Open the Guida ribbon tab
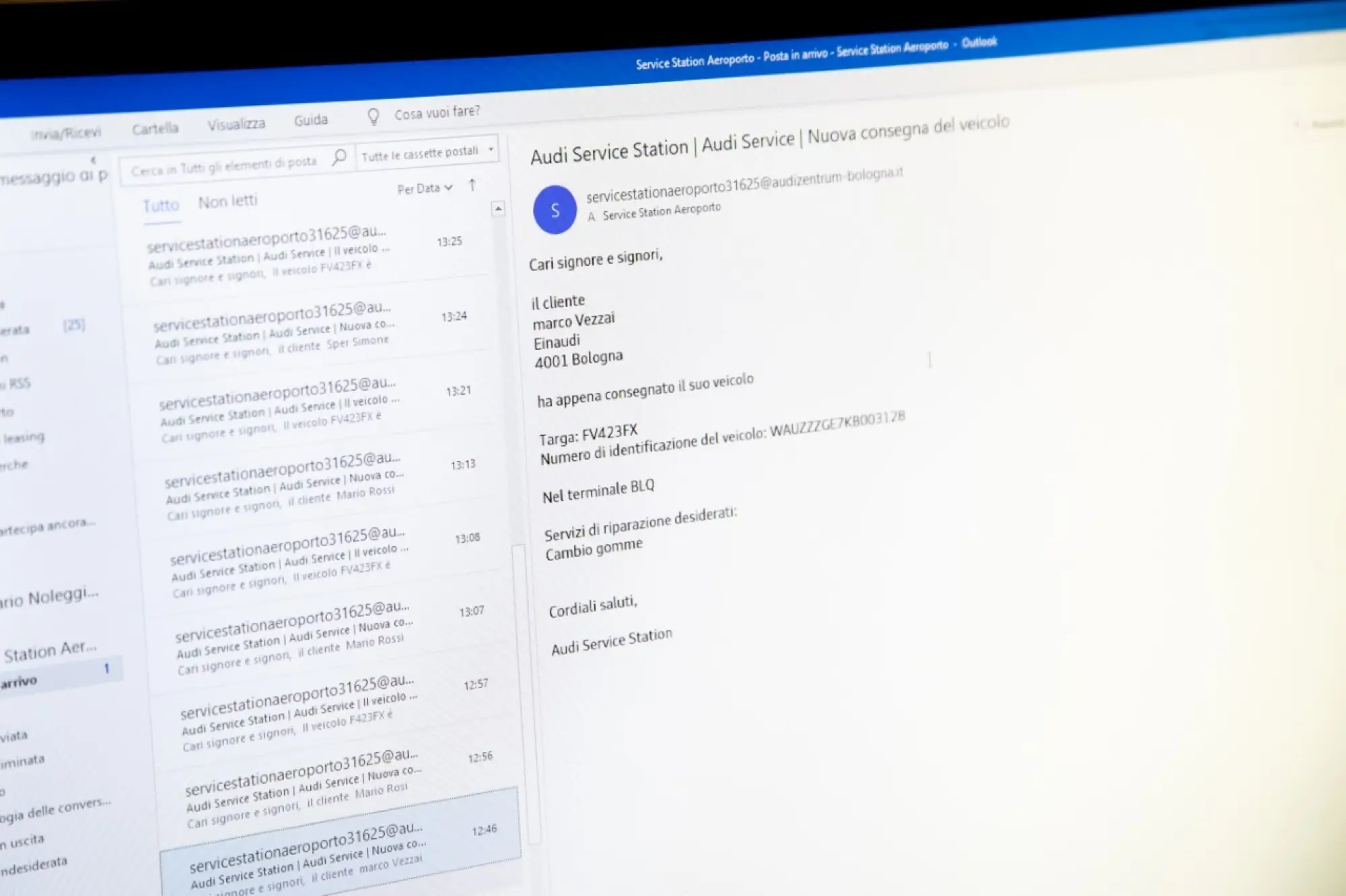Viewport: 1346px width, 896px height. [311, 120]
